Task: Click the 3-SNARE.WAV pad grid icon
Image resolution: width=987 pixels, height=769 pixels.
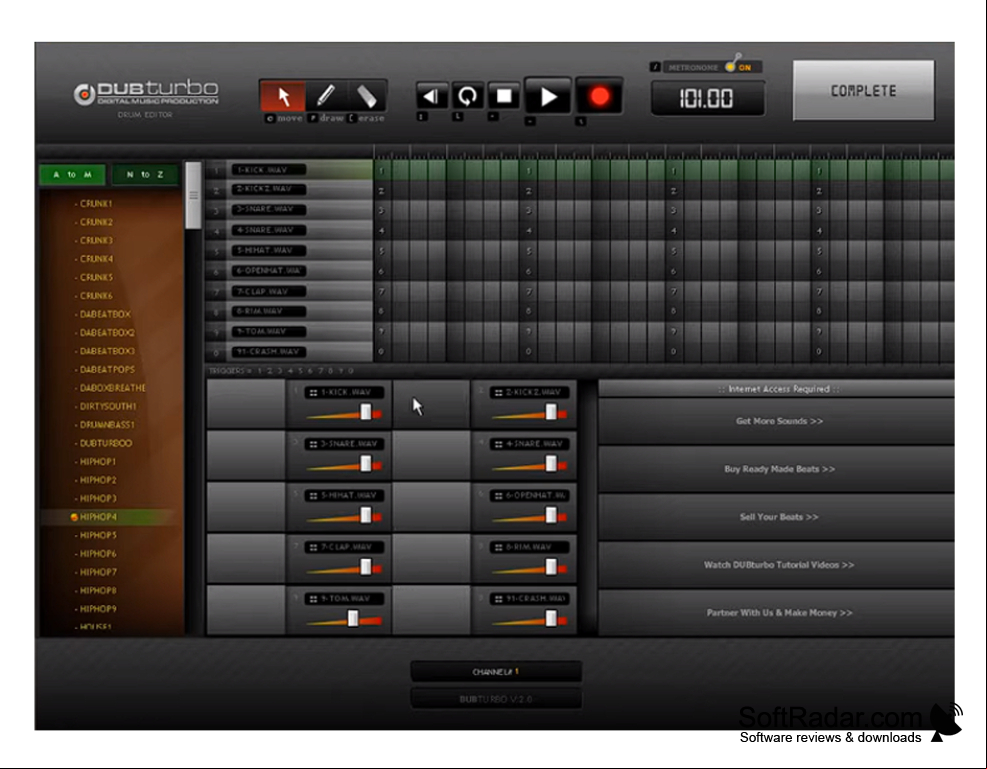Action: pos(313,444)
